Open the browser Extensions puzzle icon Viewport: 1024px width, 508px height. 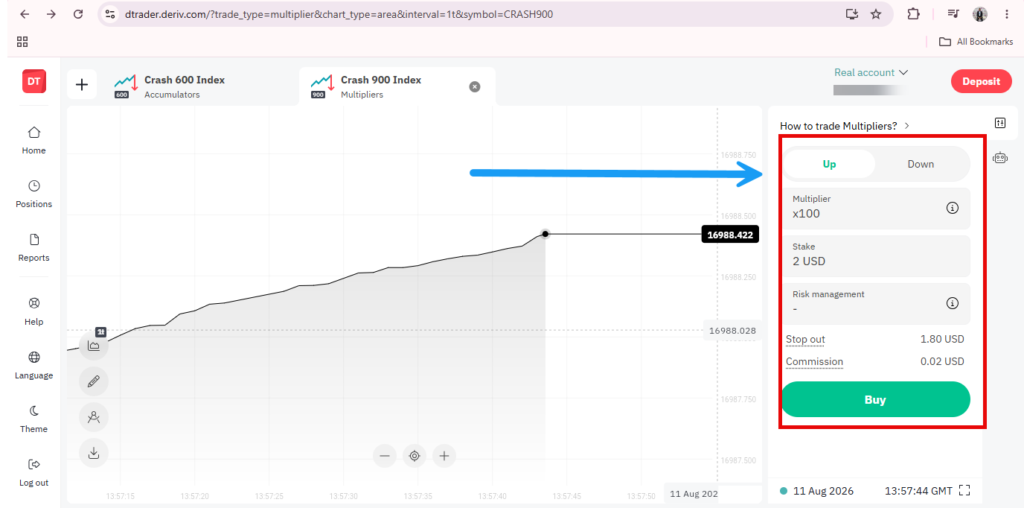click(x=914, y=14)
